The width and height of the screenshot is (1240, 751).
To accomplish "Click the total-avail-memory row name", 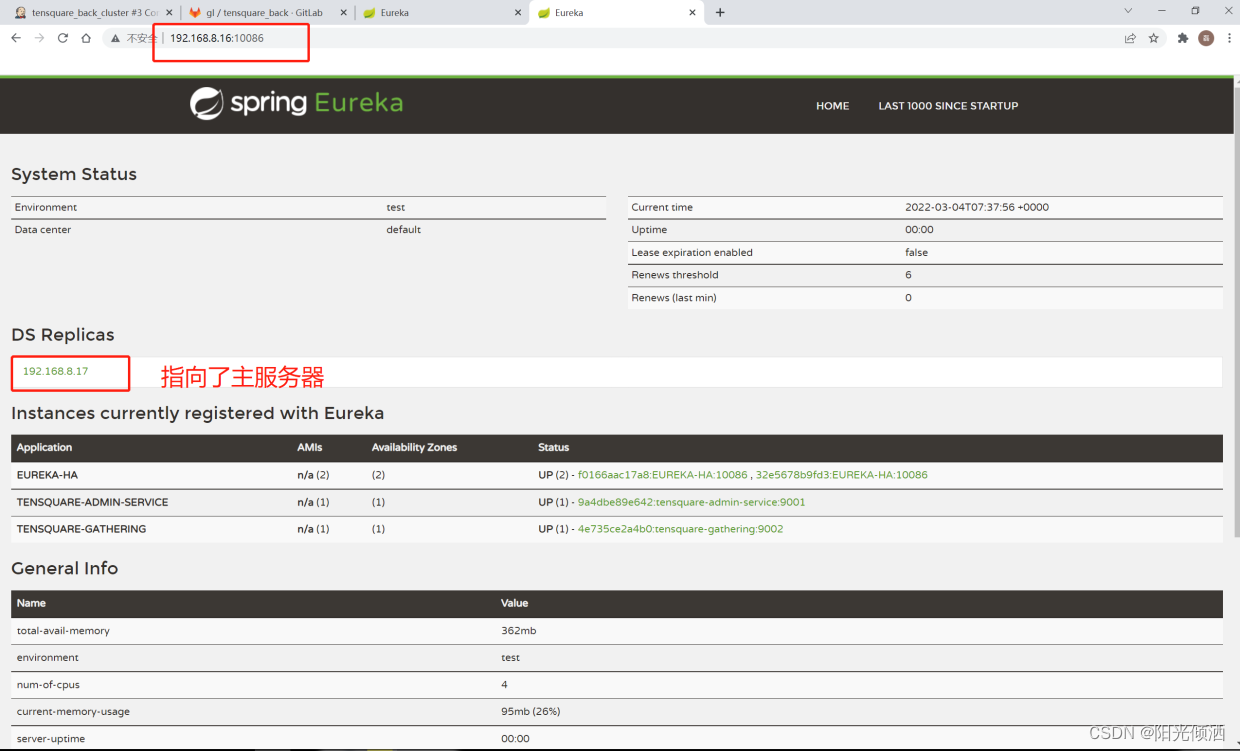I will click(63, 631).
